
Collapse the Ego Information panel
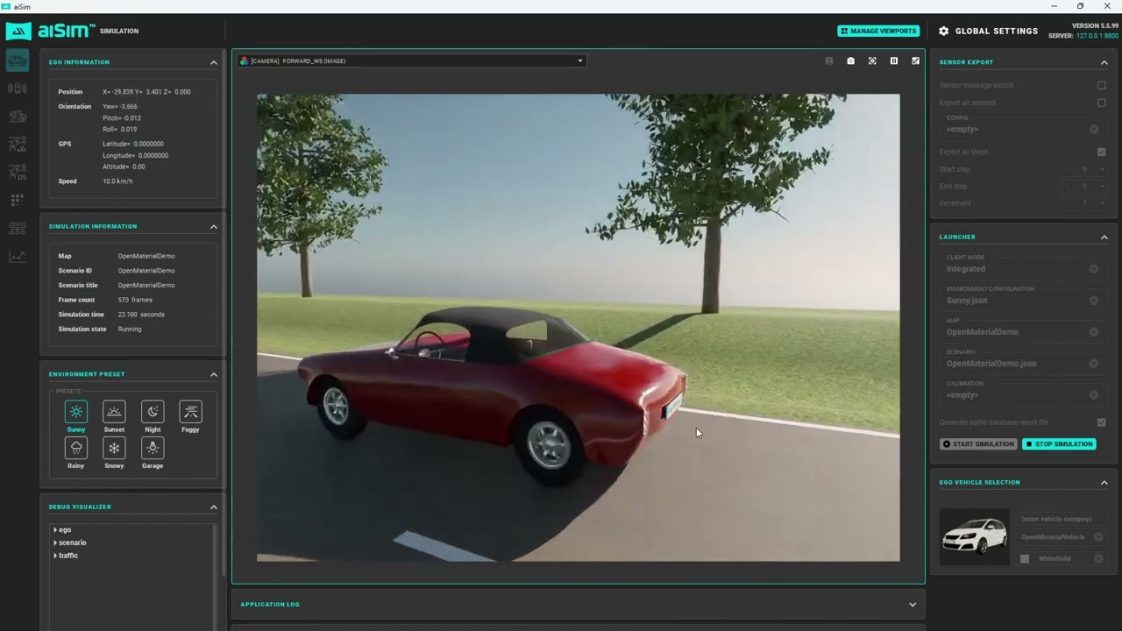(213, 62)
